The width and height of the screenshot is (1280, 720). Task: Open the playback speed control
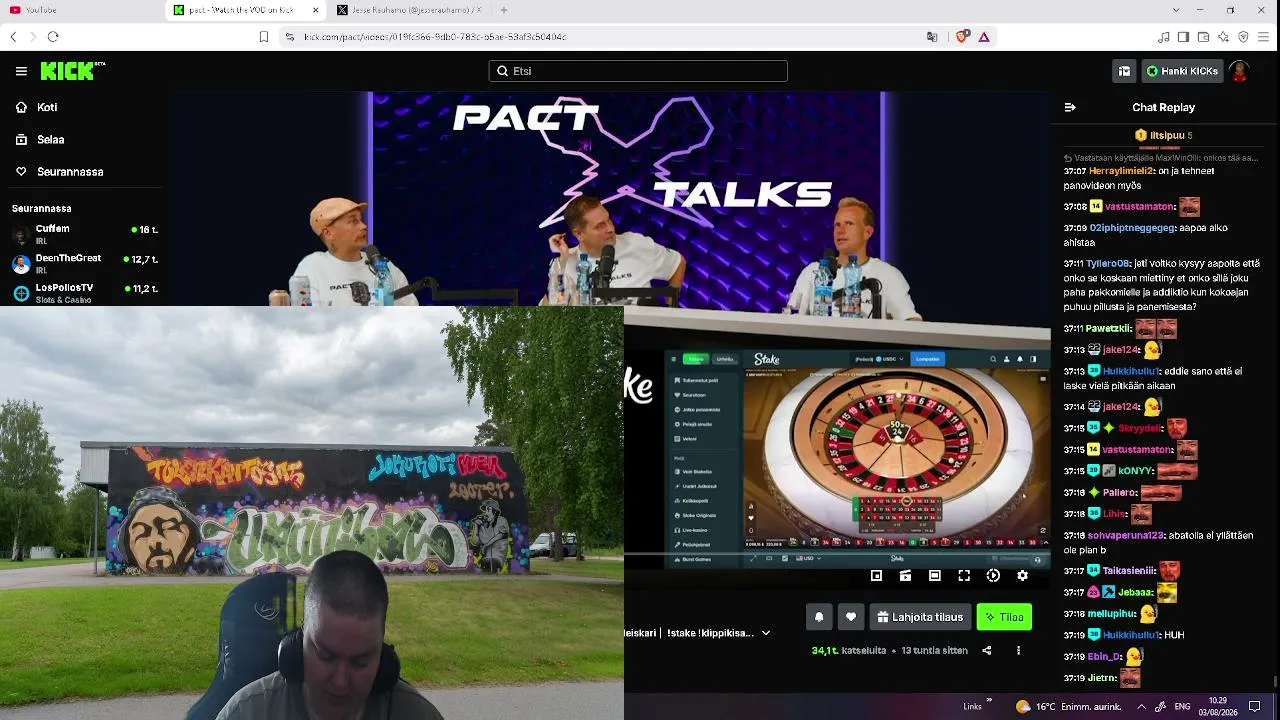(x=993, y=576)
